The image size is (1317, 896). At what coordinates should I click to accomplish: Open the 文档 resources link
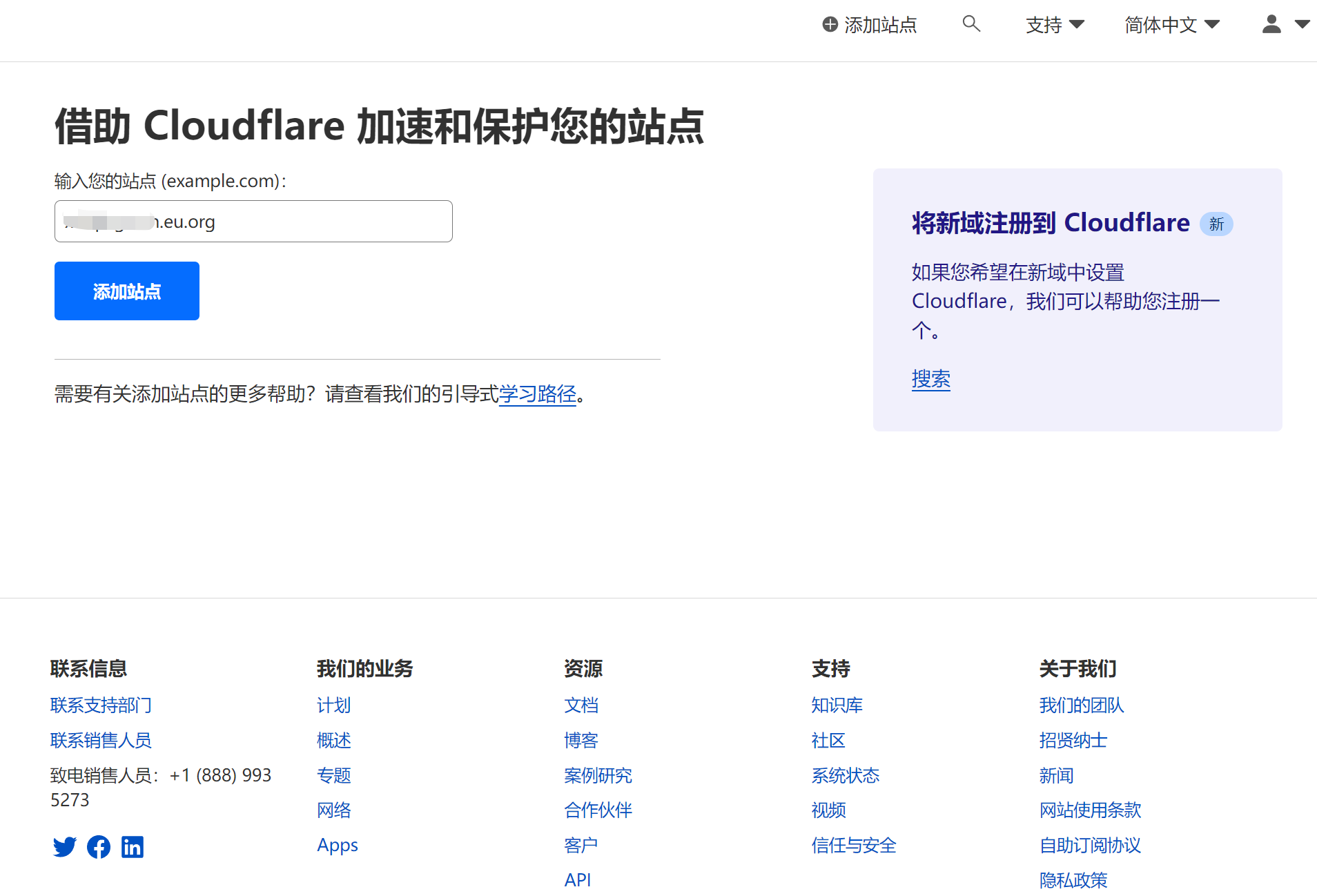tap(581, 705)
